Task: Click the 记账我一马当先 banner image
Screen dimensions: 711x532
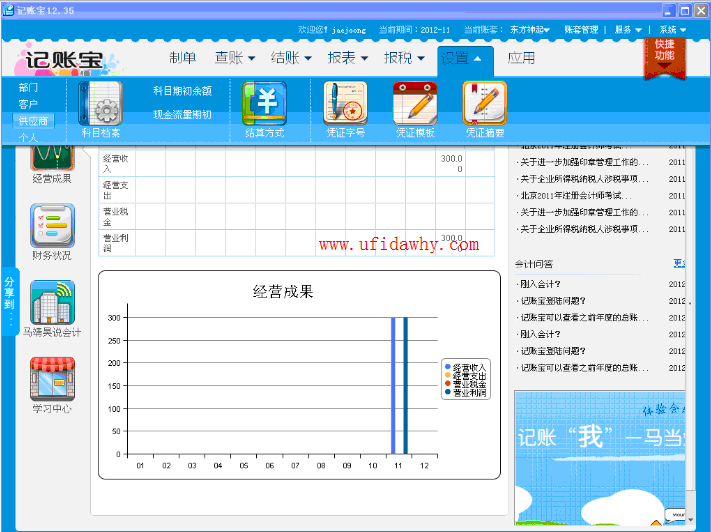Action: tap(600, 458)
